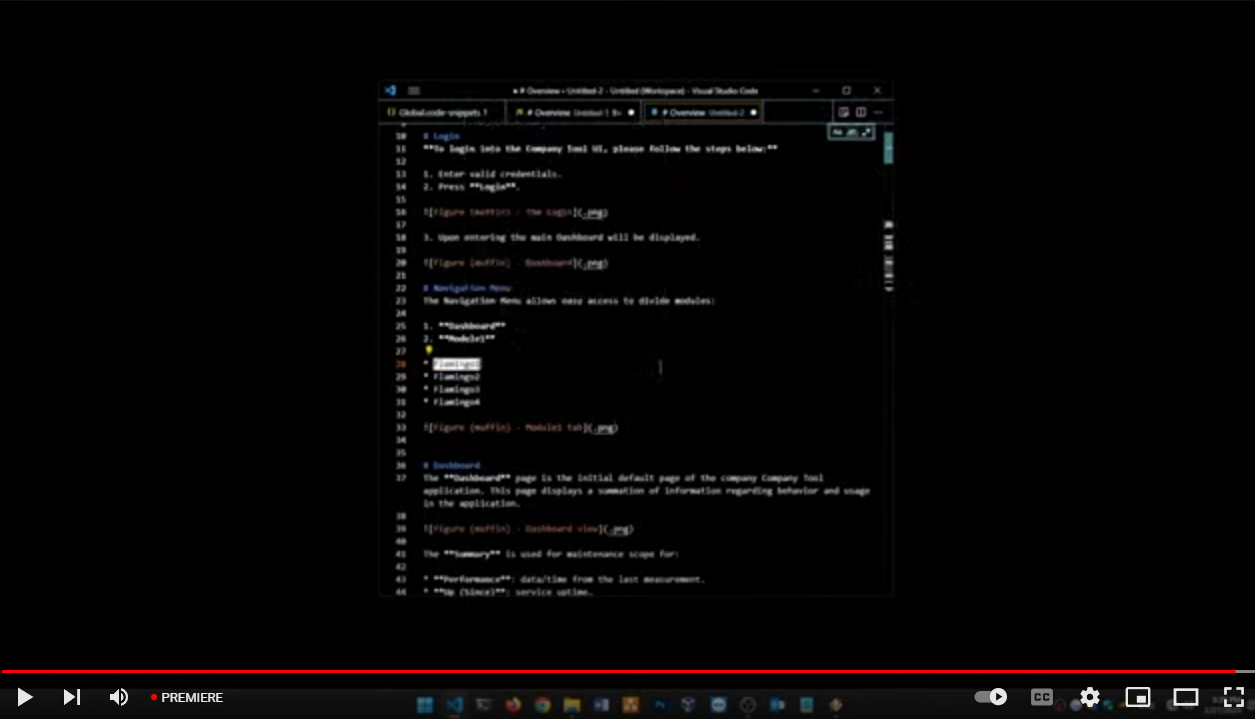Click the '1. **Dashboard**' list line

[464, 326]
